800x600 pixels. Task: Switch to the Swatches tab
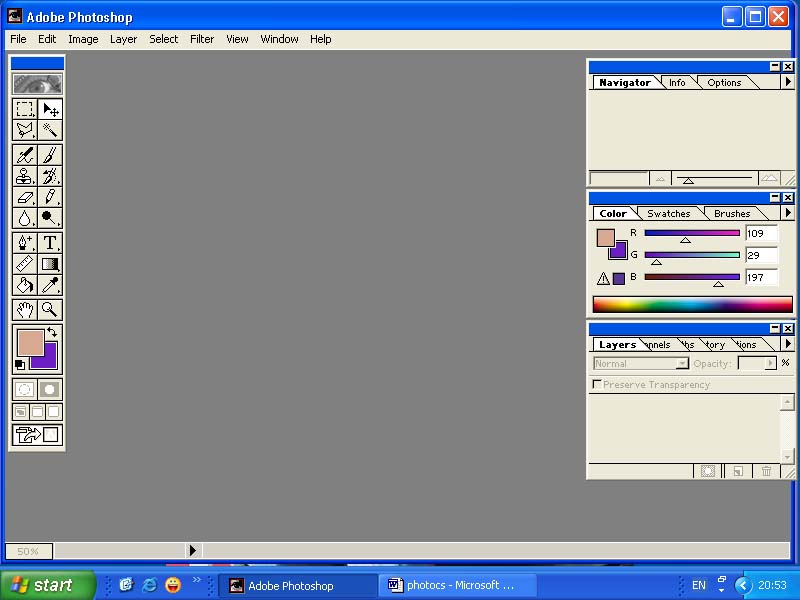click(669, 214)
